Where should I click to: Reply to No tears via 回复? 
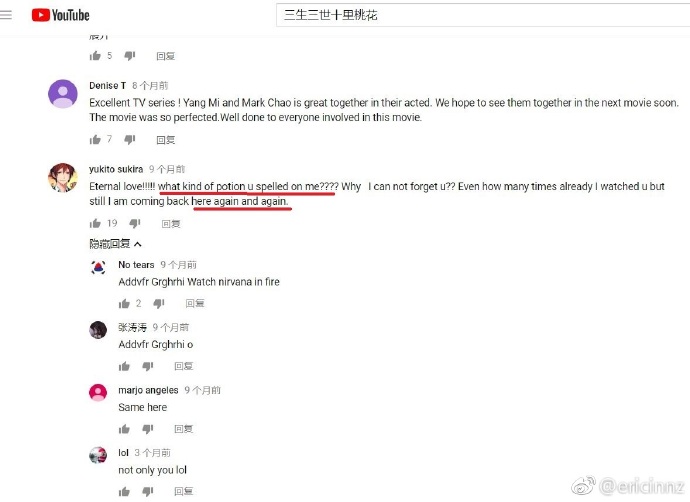tap(195, 303)
